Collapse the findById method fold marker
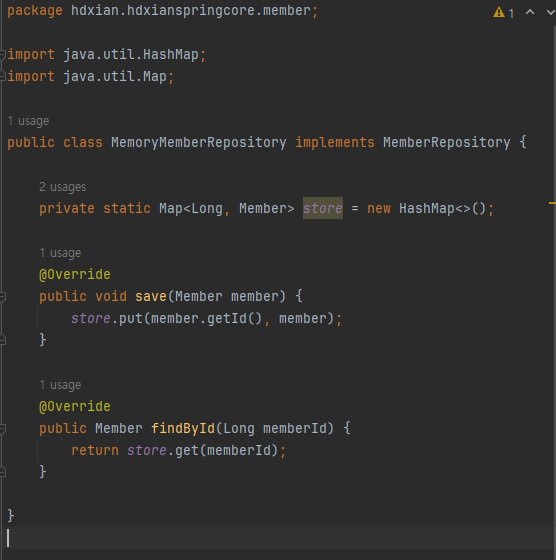The image size is (556, 560). point(2,429)
